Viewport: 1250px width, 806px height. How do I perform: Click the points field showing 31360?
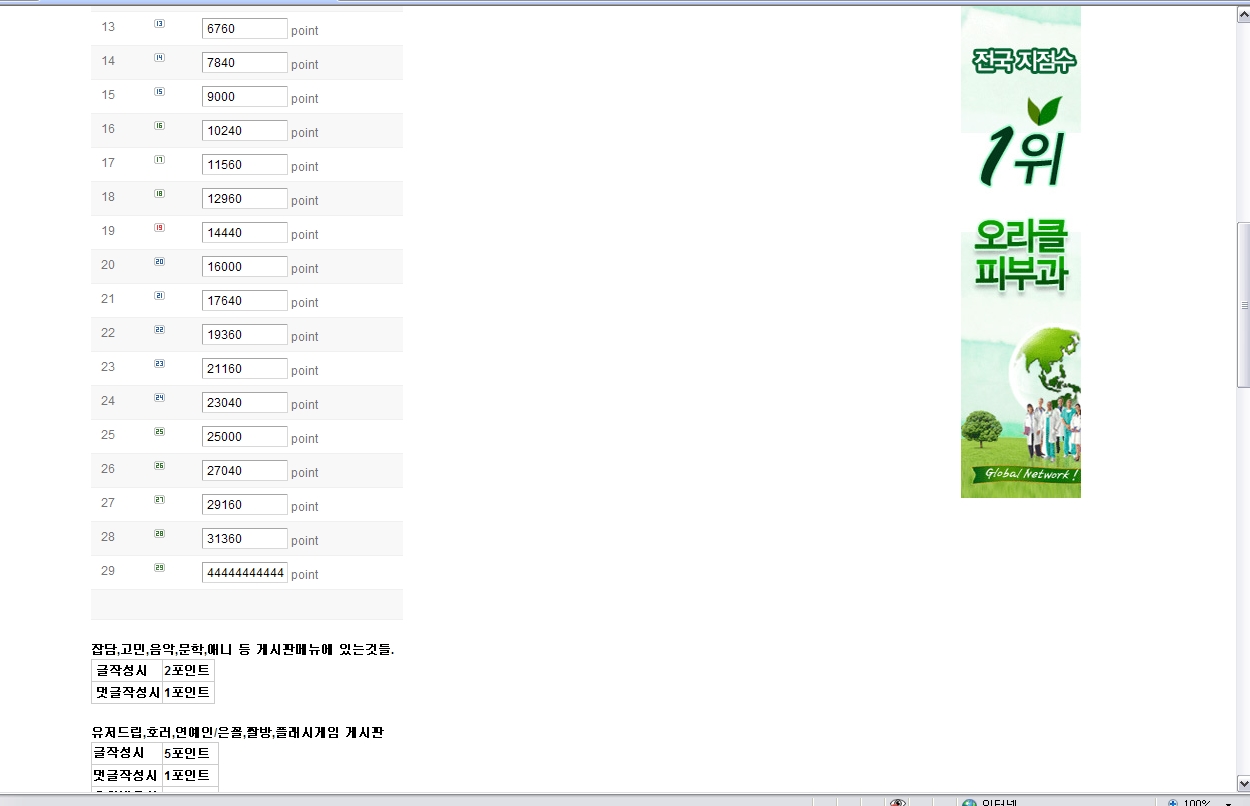click(x=245, y=539)
